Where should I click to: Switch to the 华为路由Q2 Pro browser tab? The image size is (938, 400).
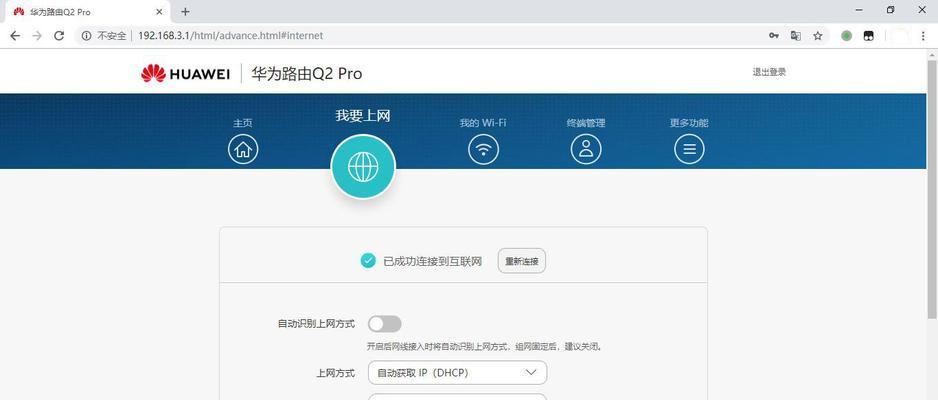click(87, 11)
